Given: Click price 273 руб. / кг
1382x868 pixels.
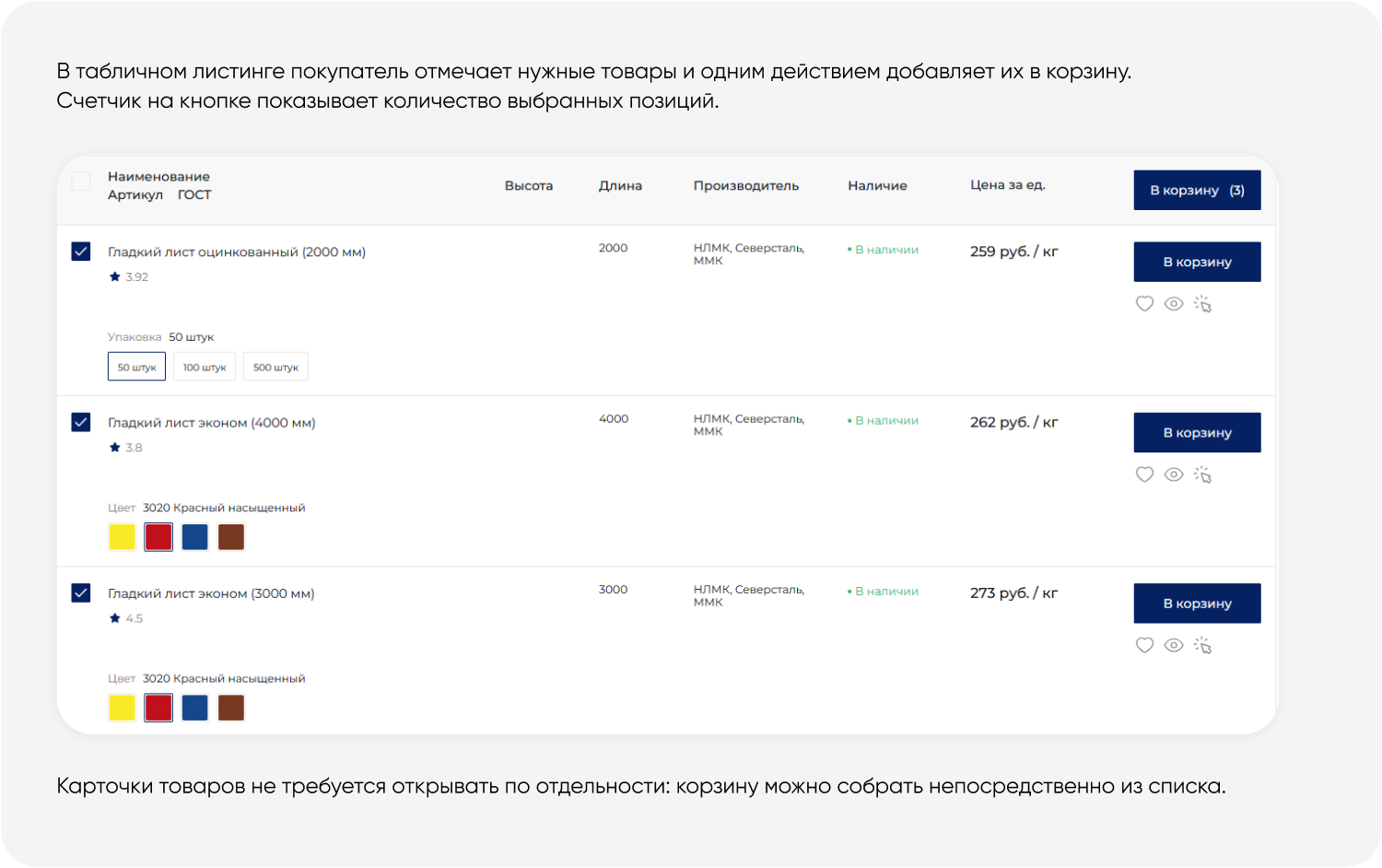Looking at the screenshot, I should [x=1013, y=592].
